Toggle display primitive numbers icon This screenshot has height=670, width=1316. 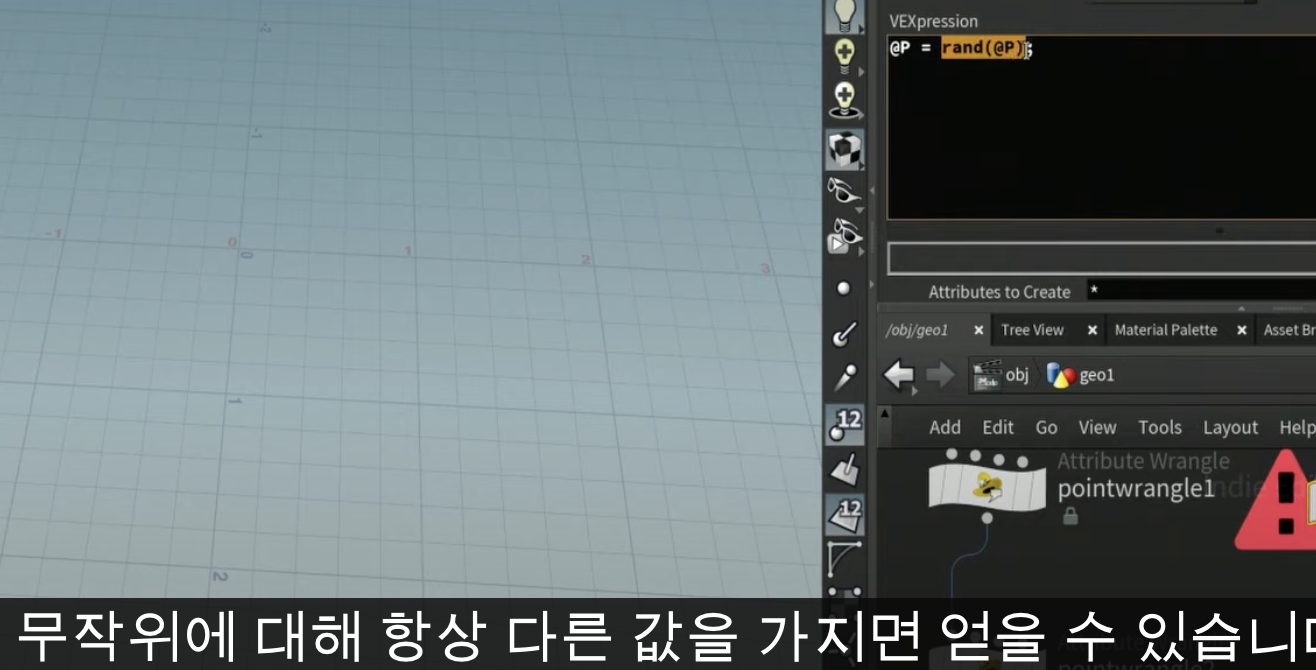coord(845,513)
